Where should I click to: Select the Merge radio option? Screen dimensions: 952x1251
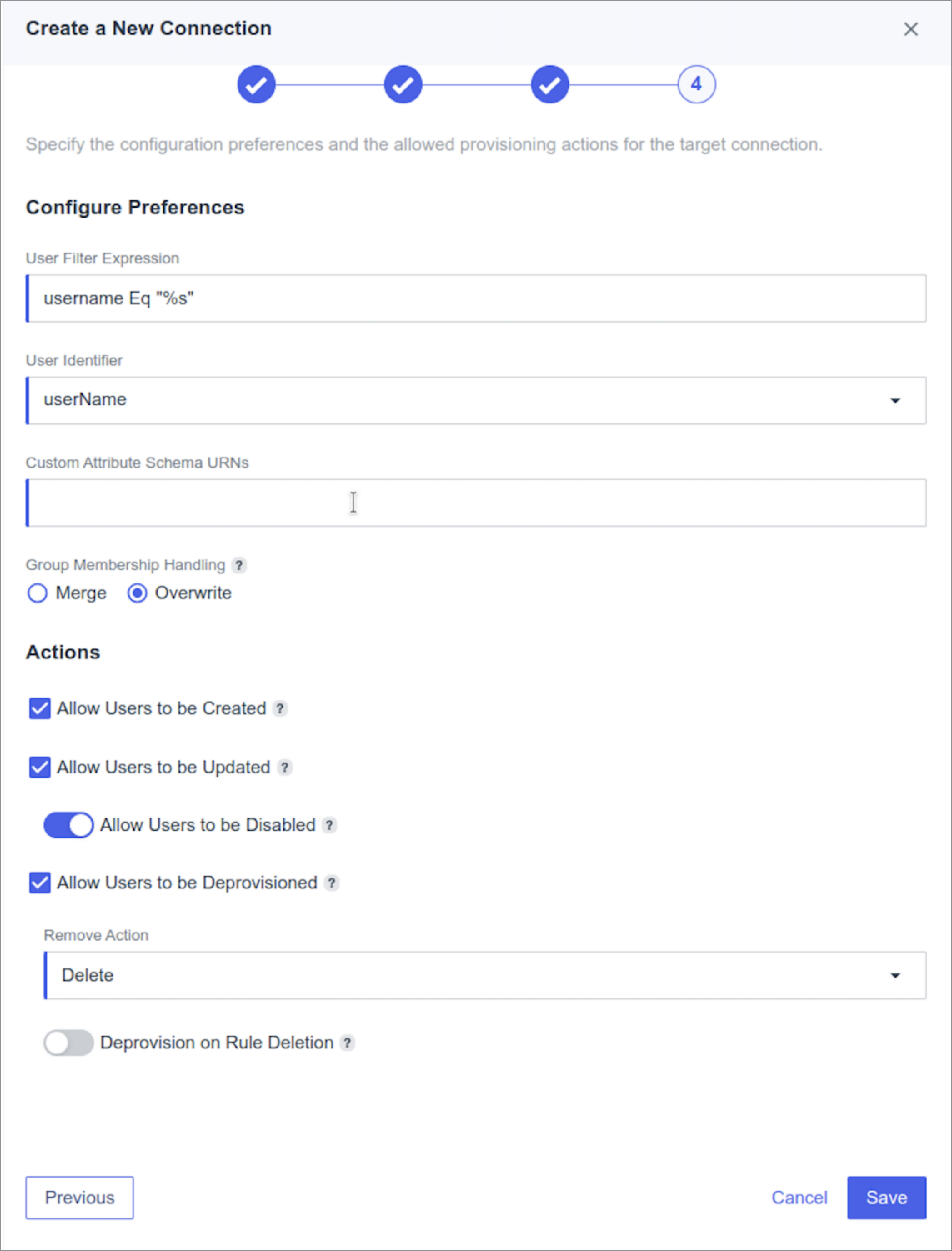pyautogui.click(x=38, y=593)
